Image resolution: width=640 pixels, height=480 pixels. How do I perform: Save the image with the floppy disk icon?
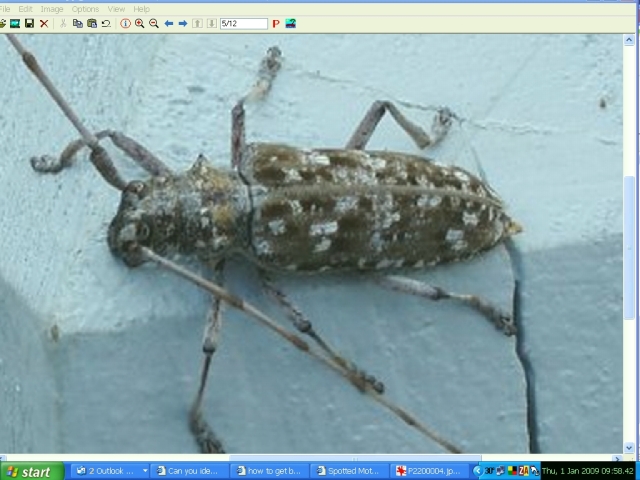point(29,23)
